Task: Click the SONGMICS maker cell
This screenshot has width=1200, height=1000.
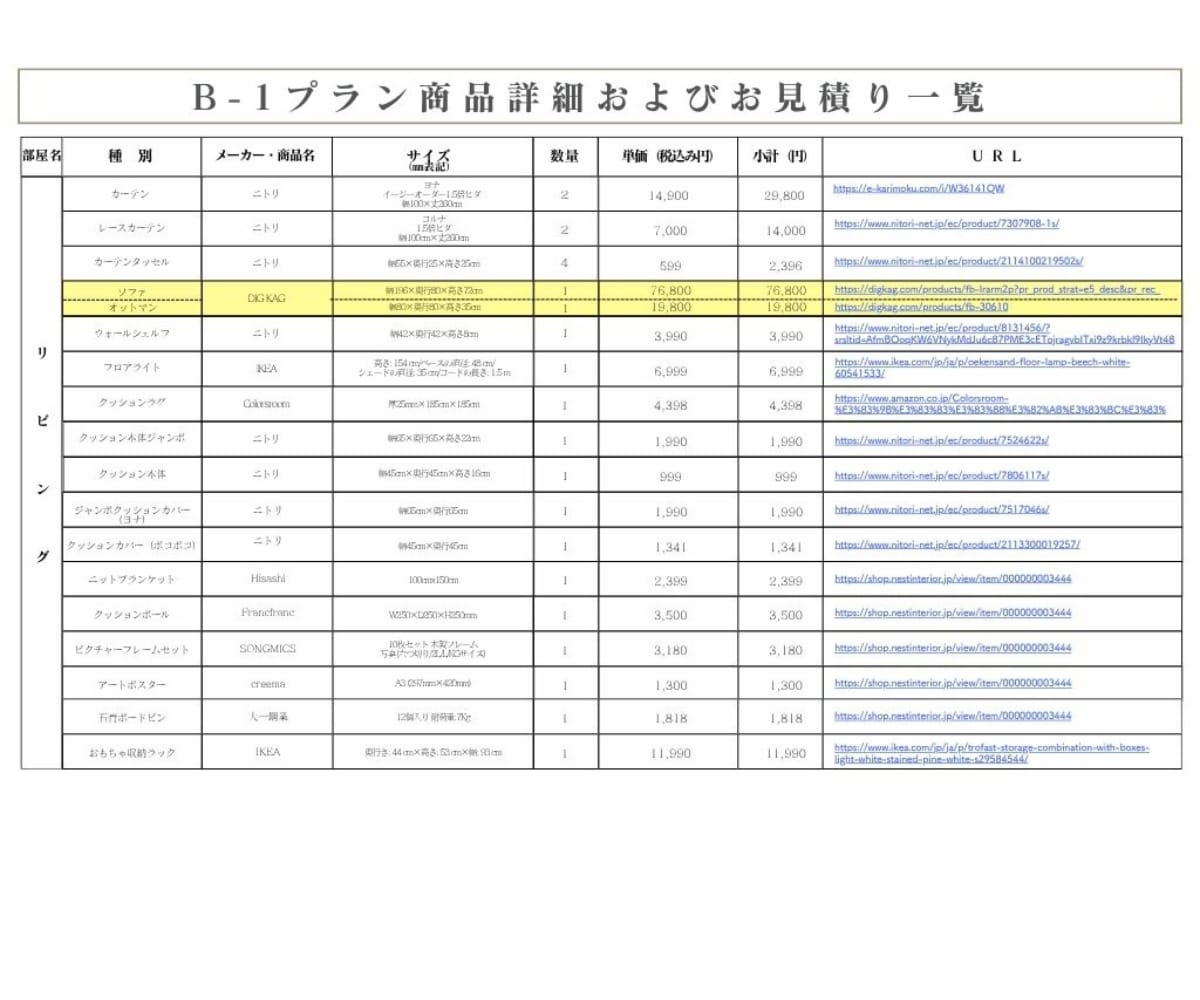Action: 266,649
